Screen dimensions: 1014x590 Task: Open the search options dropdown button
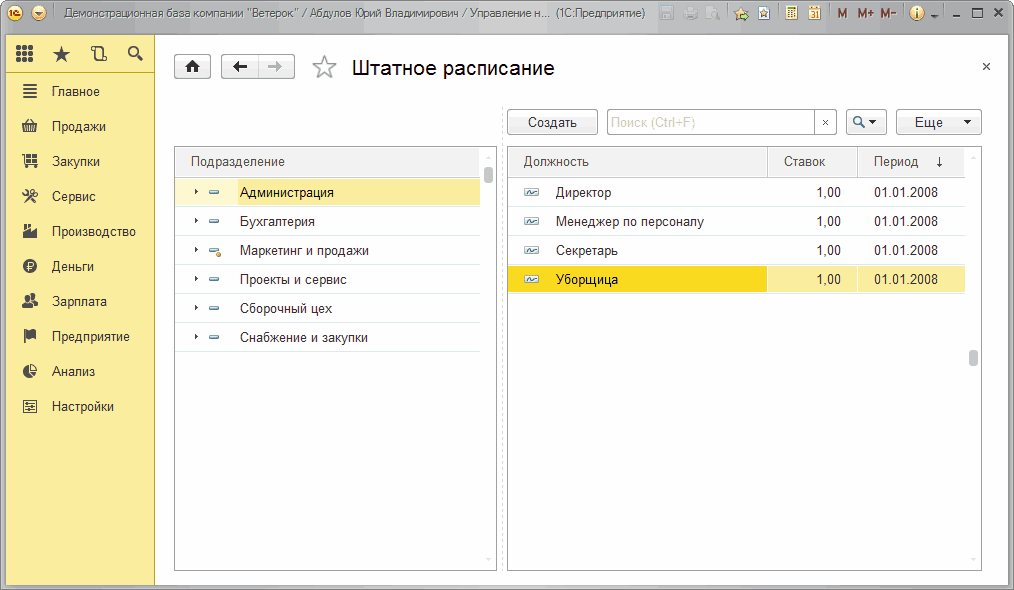866,122
